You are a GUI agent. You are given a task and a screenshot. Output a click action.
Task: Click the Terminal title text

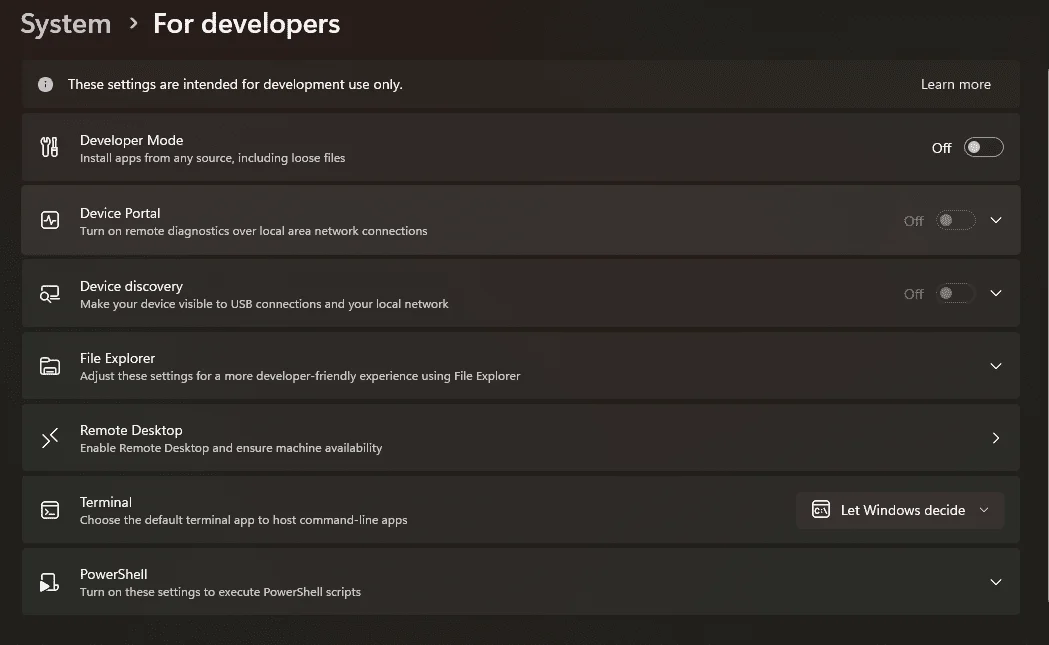(106, 502)
